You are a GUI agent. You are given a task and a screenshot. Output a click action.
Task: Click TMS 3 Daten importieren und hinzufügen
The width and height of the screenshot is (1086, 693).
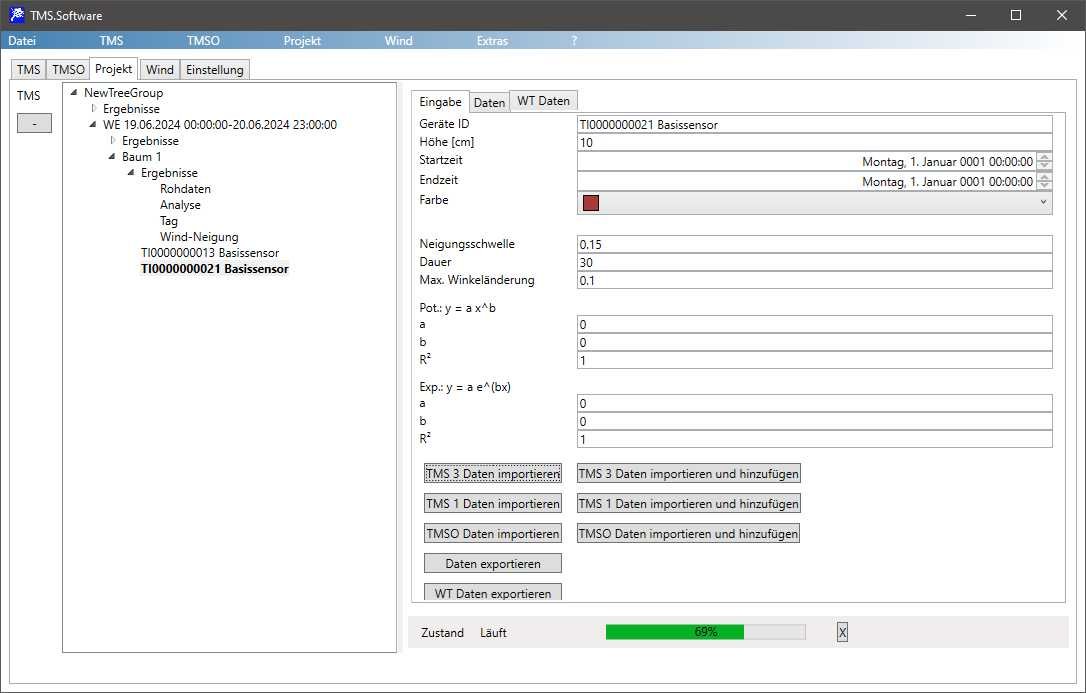688,474
